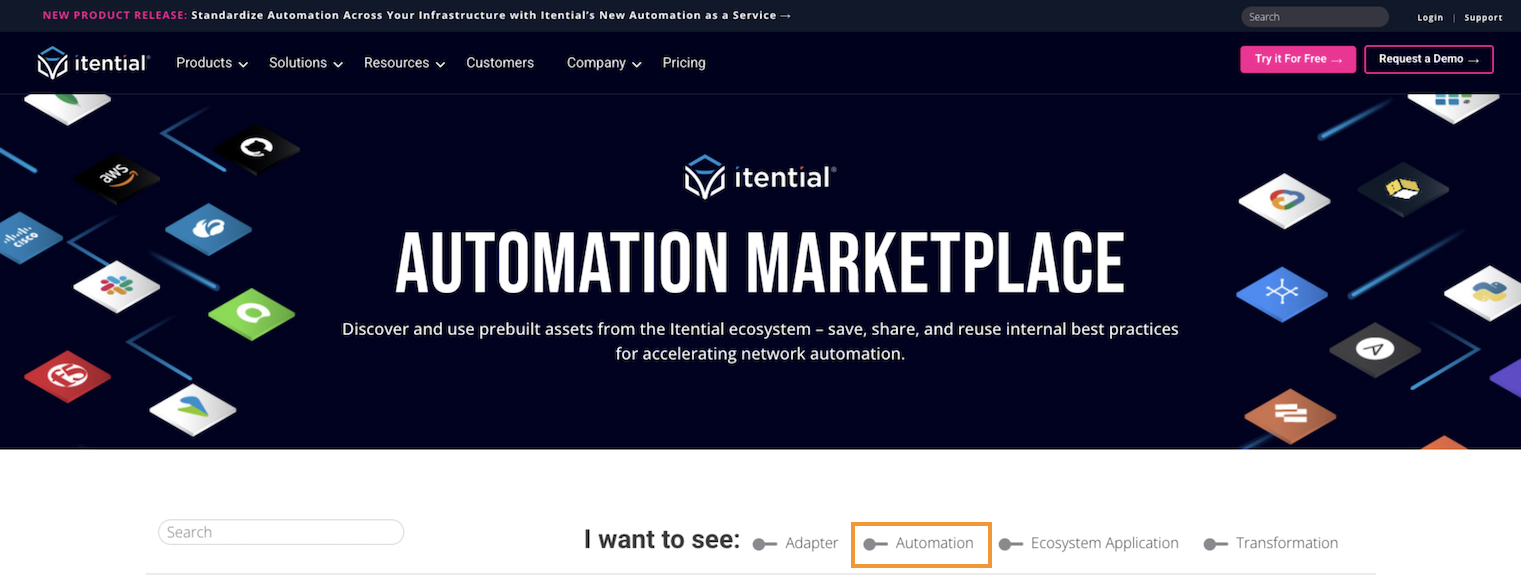Click the Slack tile icon
The width and height of the screenshot is (1521, 576).
point(117,286)
